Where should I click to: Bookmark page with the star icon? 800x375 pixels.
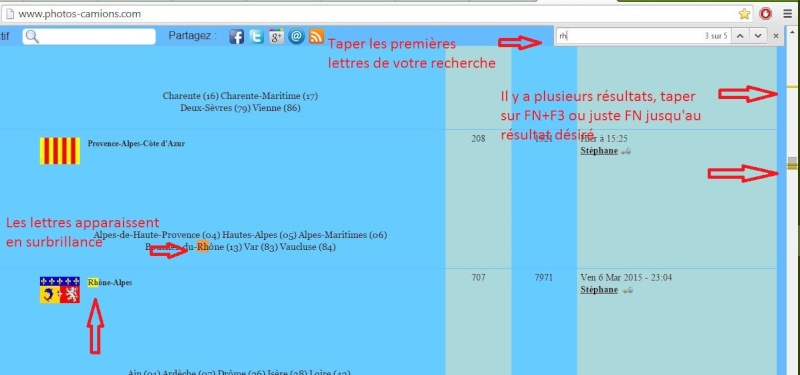(744, 14)
